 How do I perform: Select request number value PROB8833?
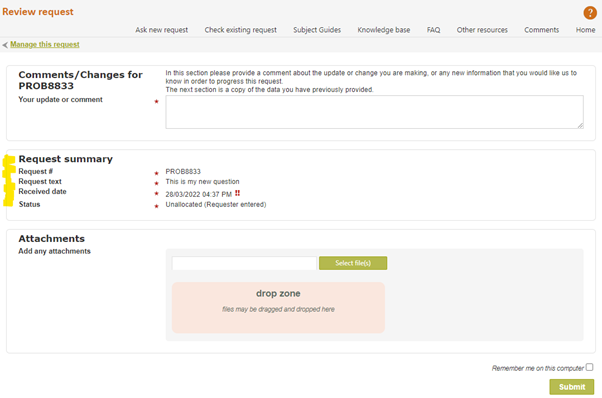tap(183, 172)
